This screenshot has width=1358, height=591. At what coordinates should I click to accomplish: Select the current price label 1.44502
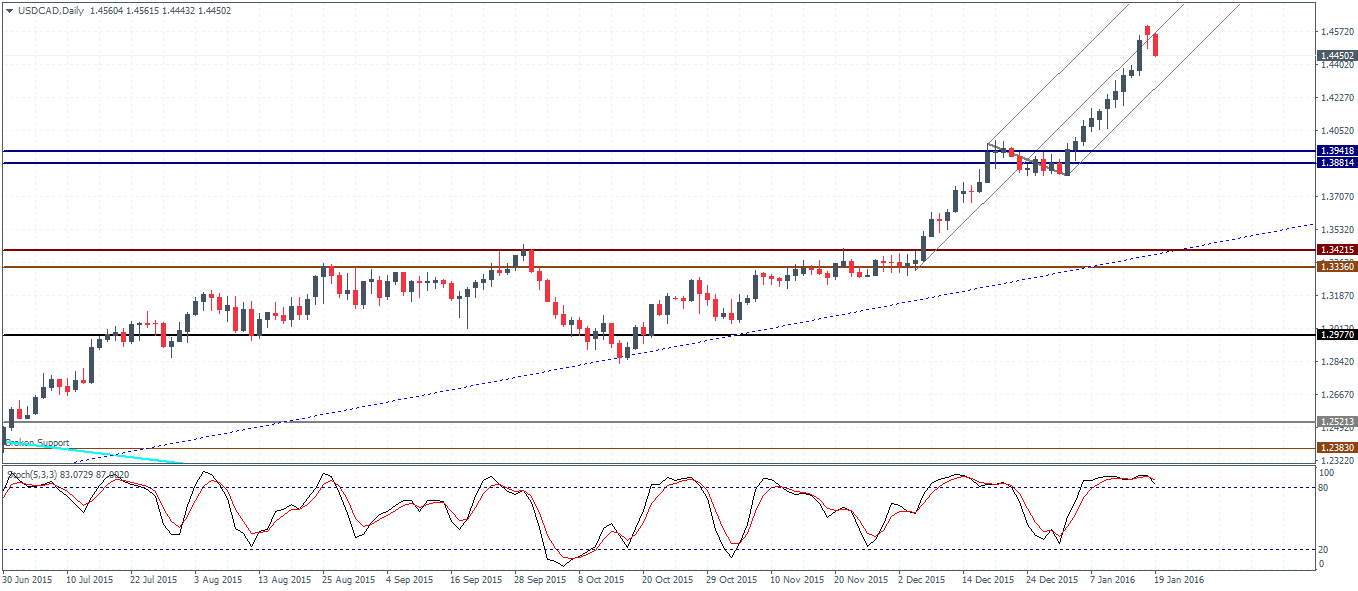coord(1337,56)
